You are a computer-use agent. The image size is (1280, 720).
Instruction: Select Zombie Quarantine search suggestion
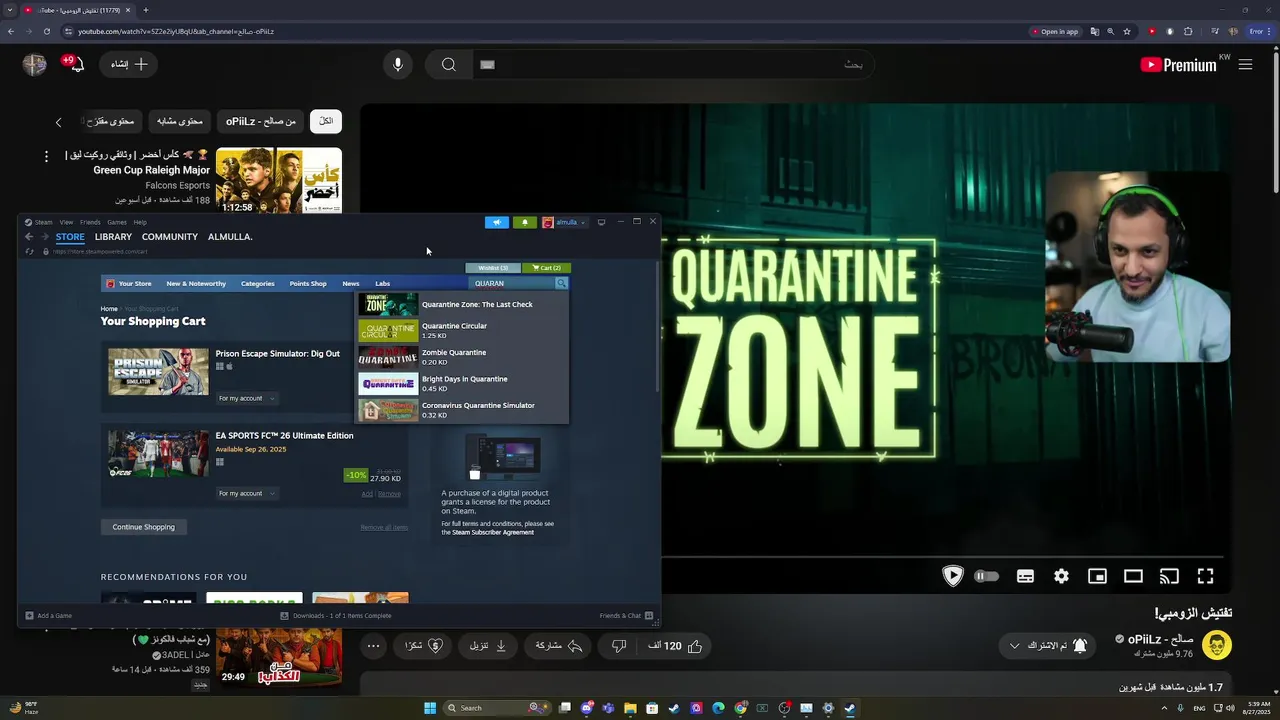point(463,357)
